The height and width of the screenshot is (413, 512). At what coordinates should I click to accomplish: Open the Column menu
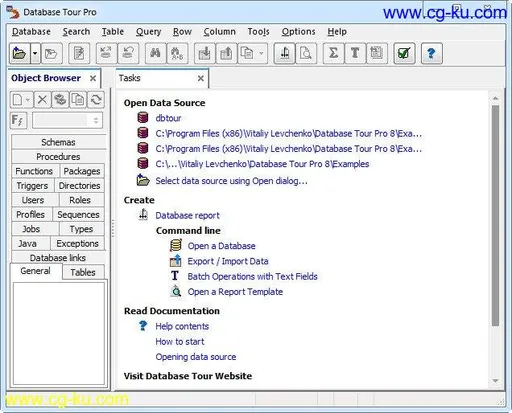(x=219, y=32)
